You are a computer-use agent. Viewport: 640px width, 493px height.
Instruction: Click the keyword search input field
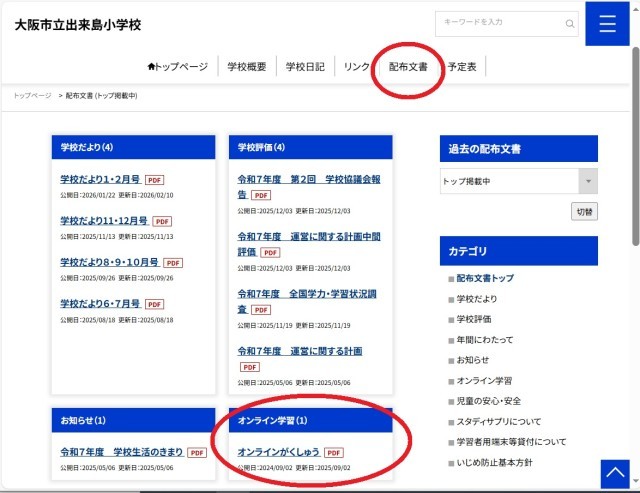pyautogui.click(x=498, y=24)
